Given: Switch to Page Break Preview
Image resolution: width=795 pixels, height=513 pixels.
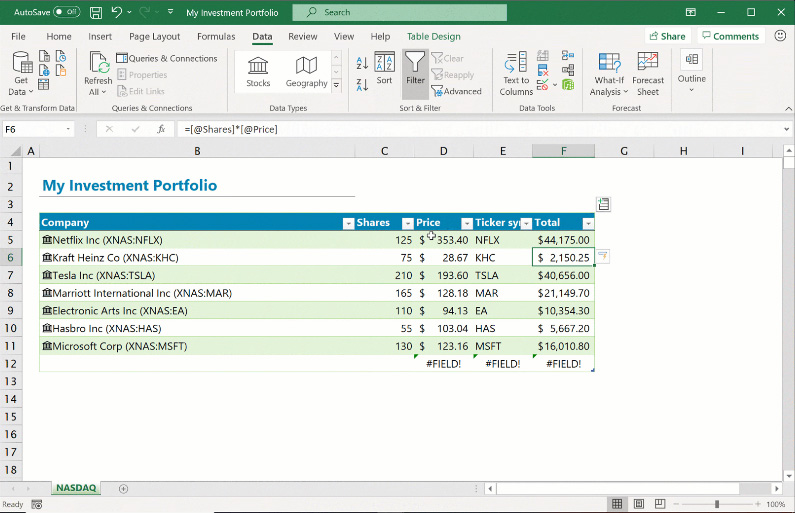Looking at the screenshot, I should tap(660, 504).
